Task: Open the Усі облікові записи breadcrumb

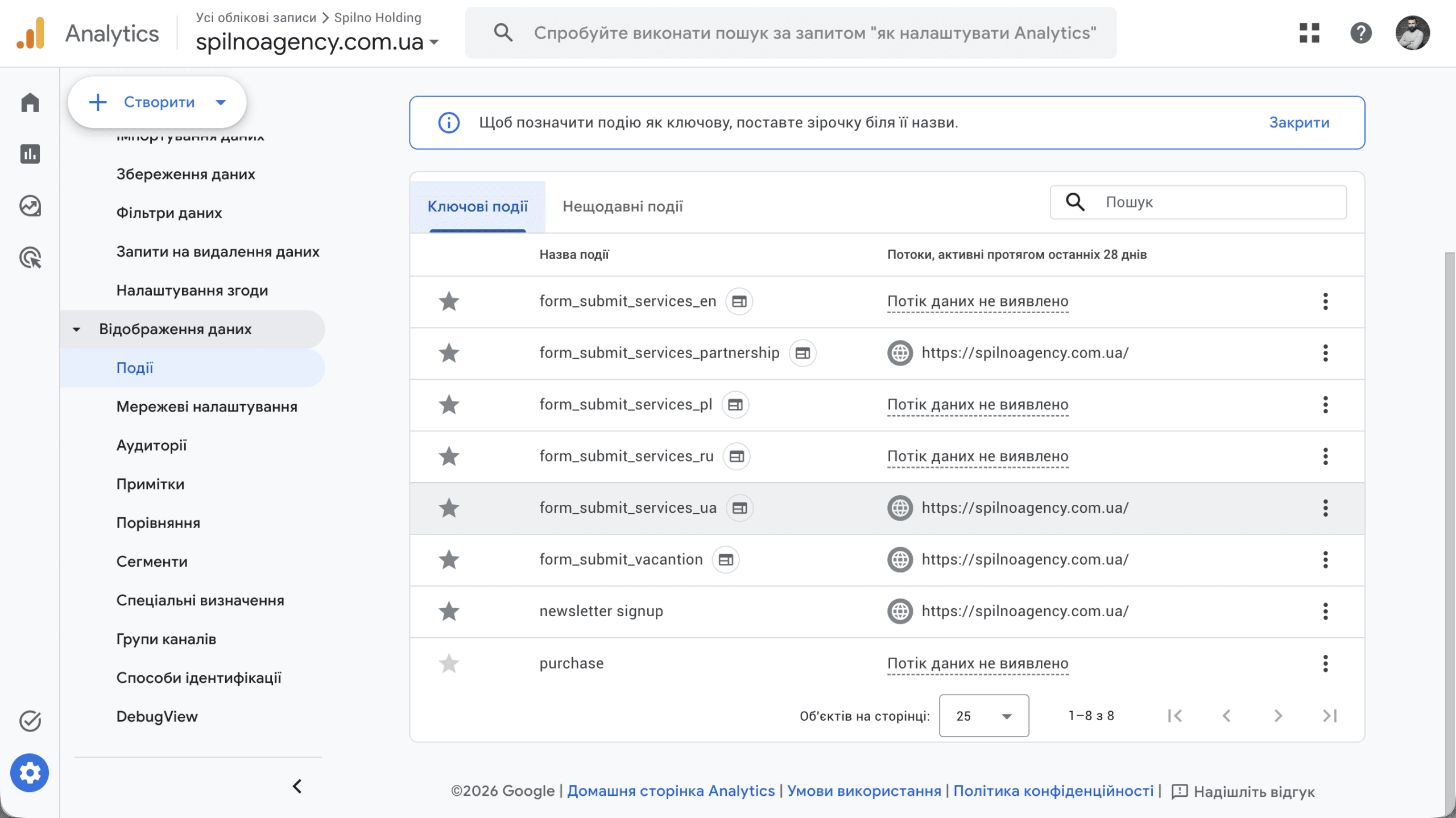Action: pyautogui.click(x=256, y=18)
